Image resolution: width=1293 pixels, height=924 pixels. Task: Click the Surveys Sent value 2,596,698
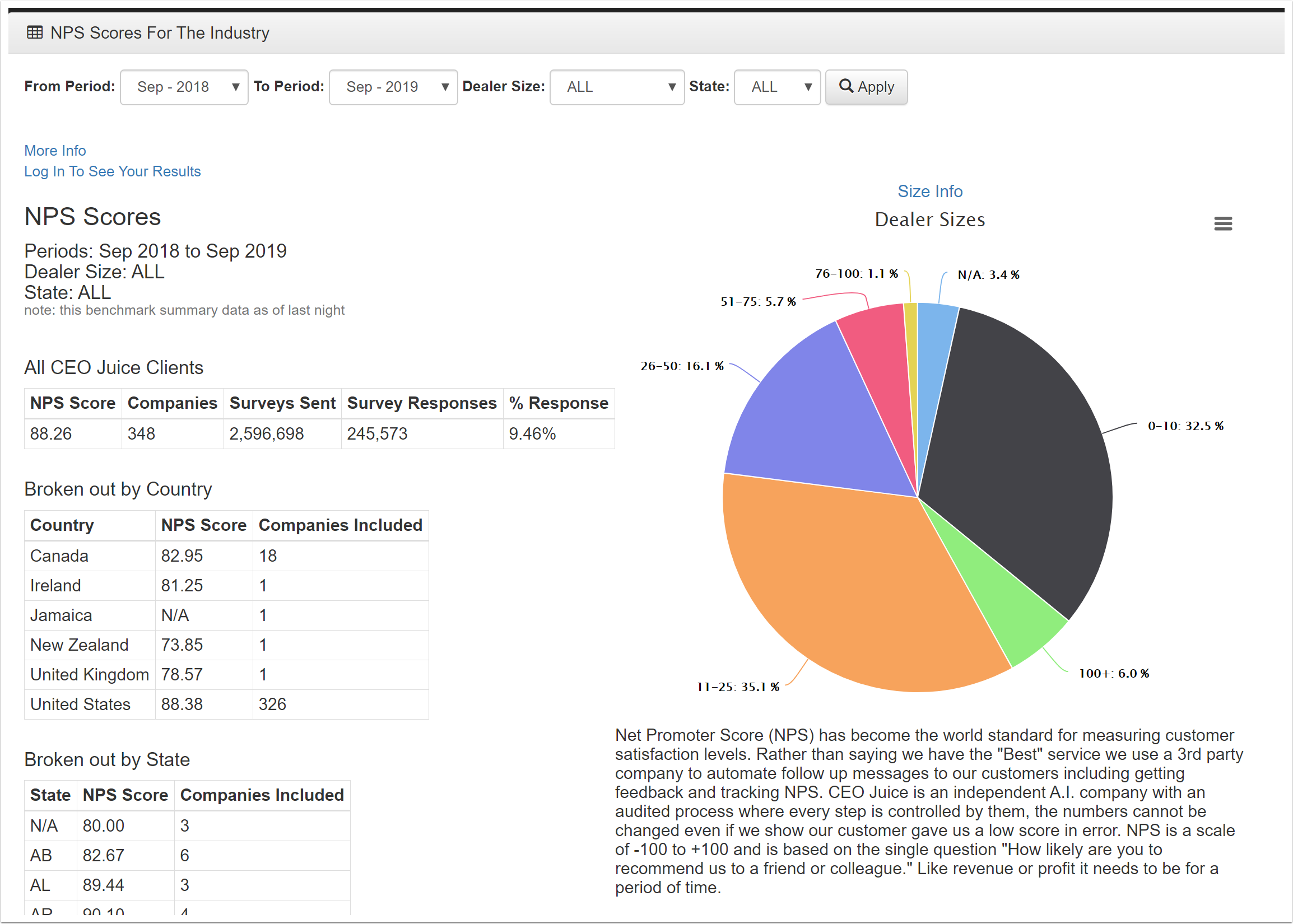pos(266,434)
